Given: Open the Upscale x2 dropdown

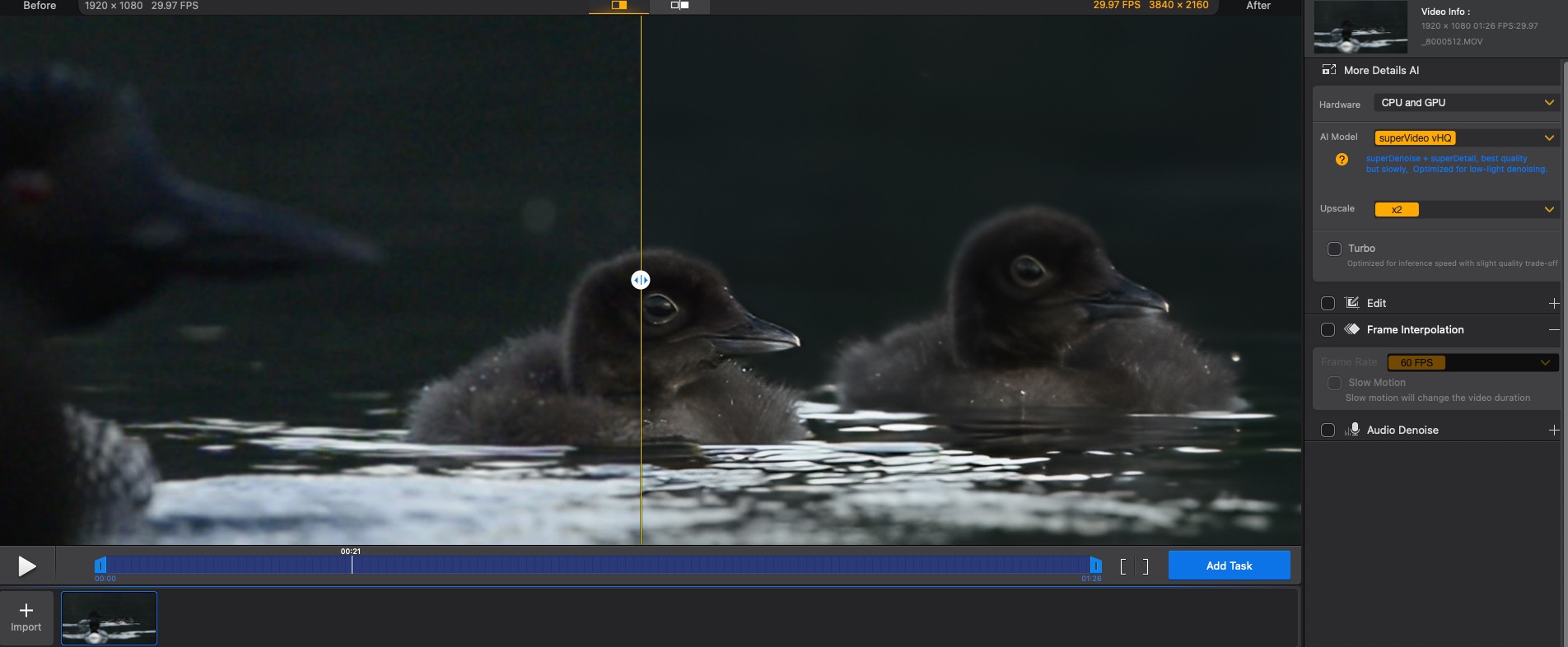Looking at the screenshot, I should coord(1466,210).
